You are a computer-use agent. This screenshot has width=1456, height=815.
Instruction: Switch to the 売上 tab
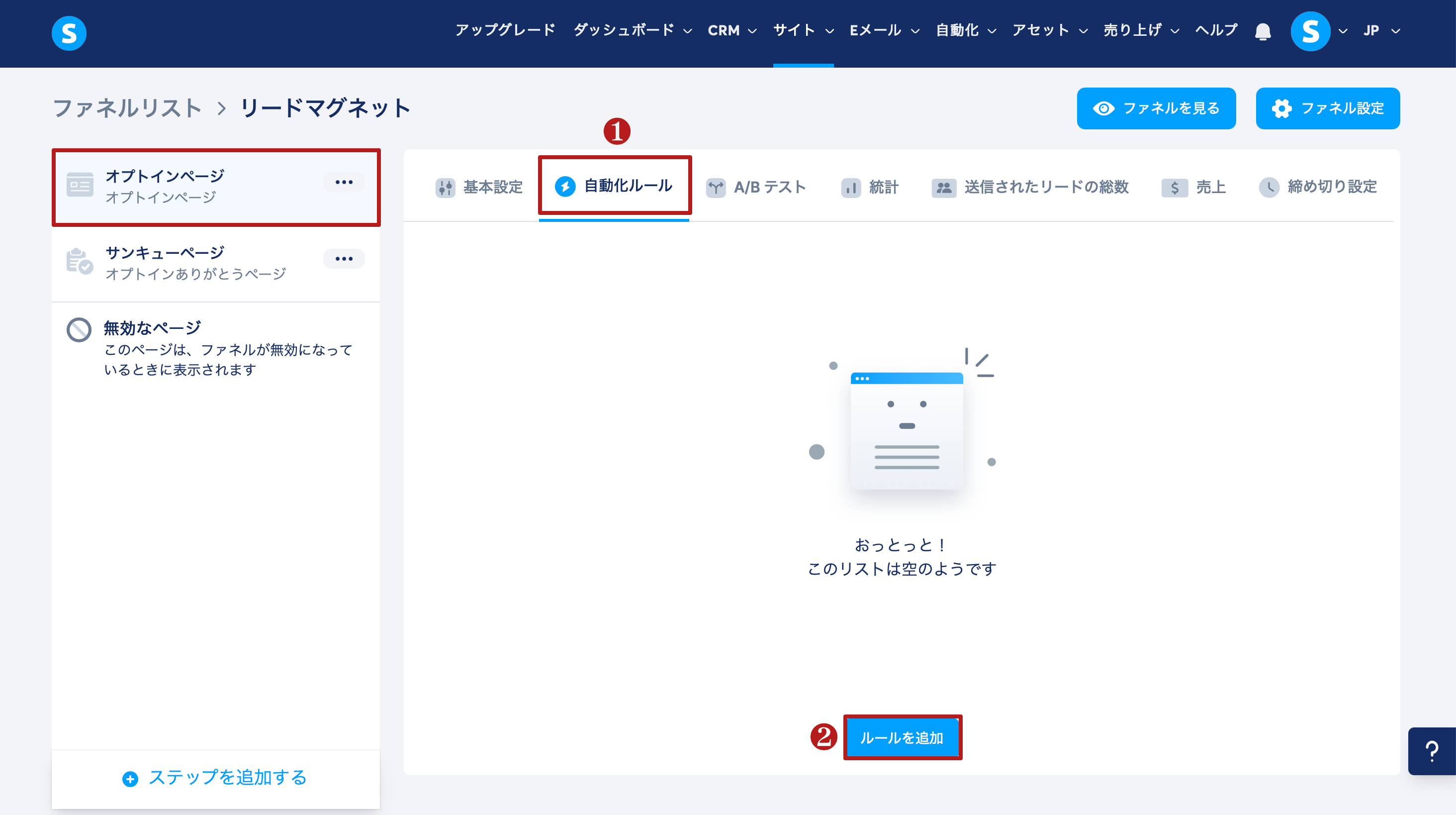[x=1194, y=187]
